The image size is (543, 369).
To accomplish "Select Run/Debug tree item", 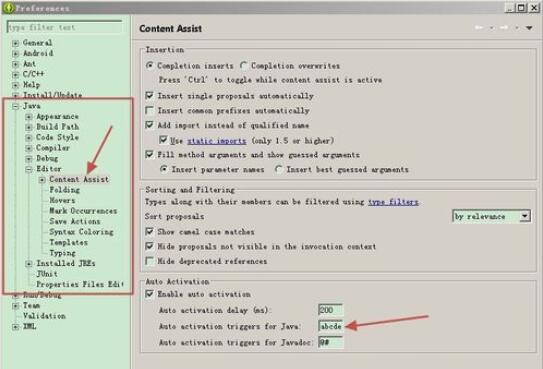I will point(42,295).
